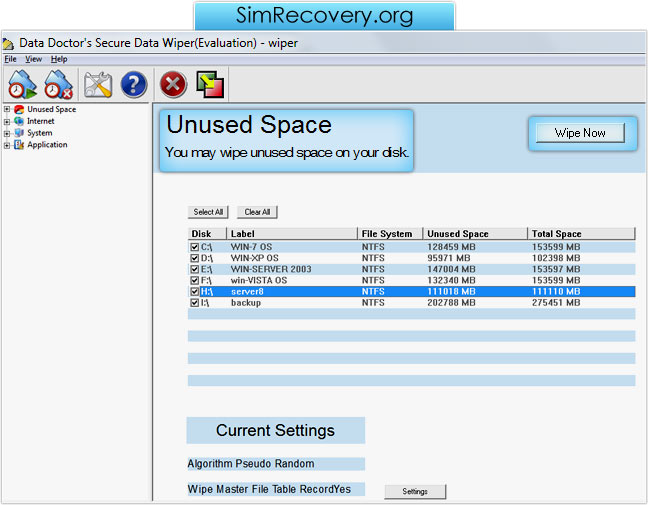This screenshot has width=648, height=505.
Task: Click the 95971 MB unused space value
Action: (449, 258)
